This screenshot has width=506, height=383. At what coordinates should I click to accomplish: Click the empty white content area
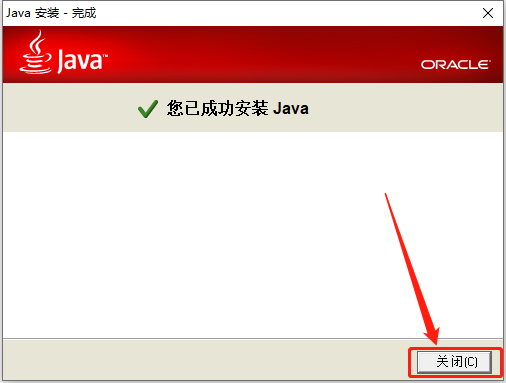point(200,233)
